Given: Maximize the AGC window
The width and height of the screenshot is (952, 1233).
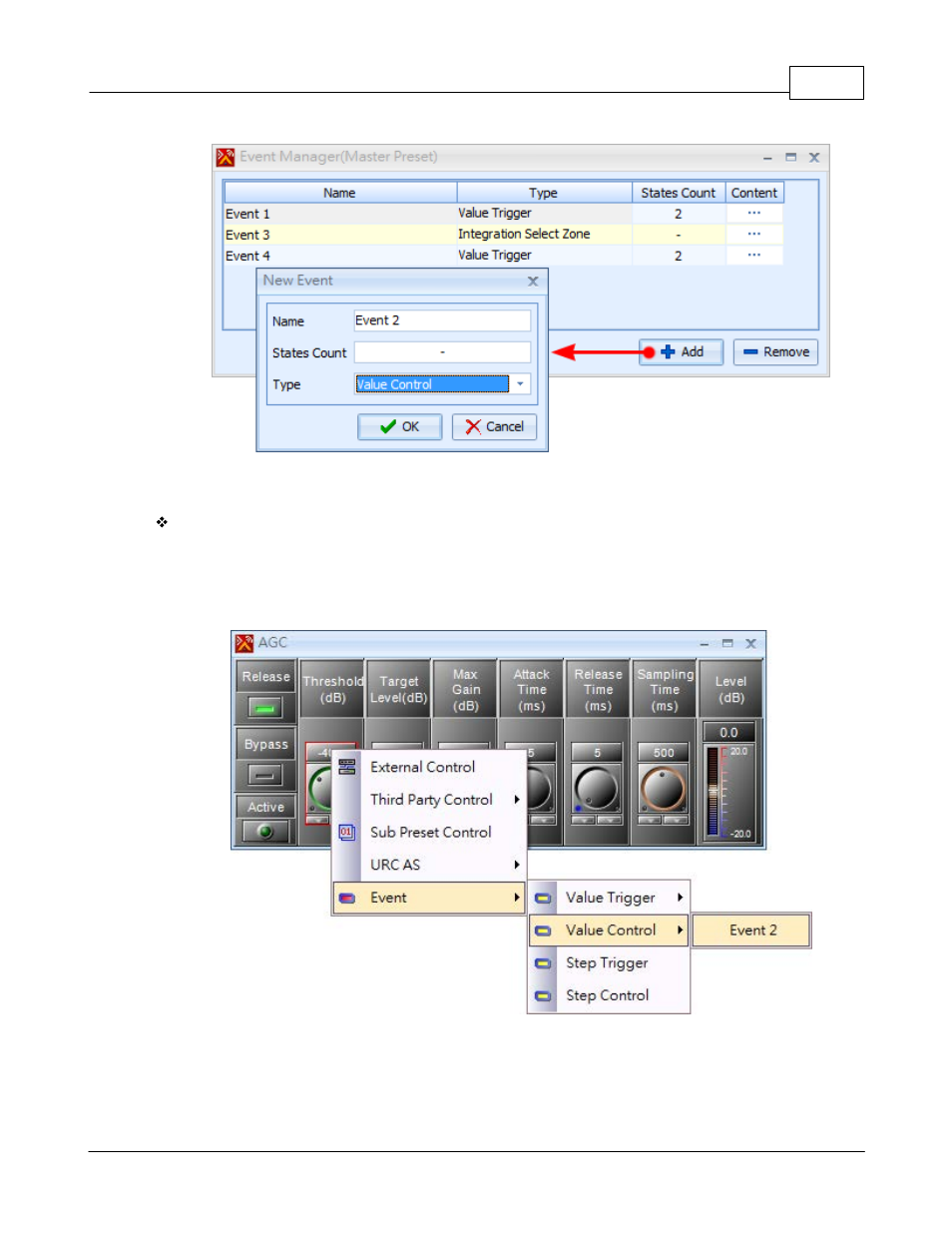Looking at the screenshot, I should click(x=727, y=643).
